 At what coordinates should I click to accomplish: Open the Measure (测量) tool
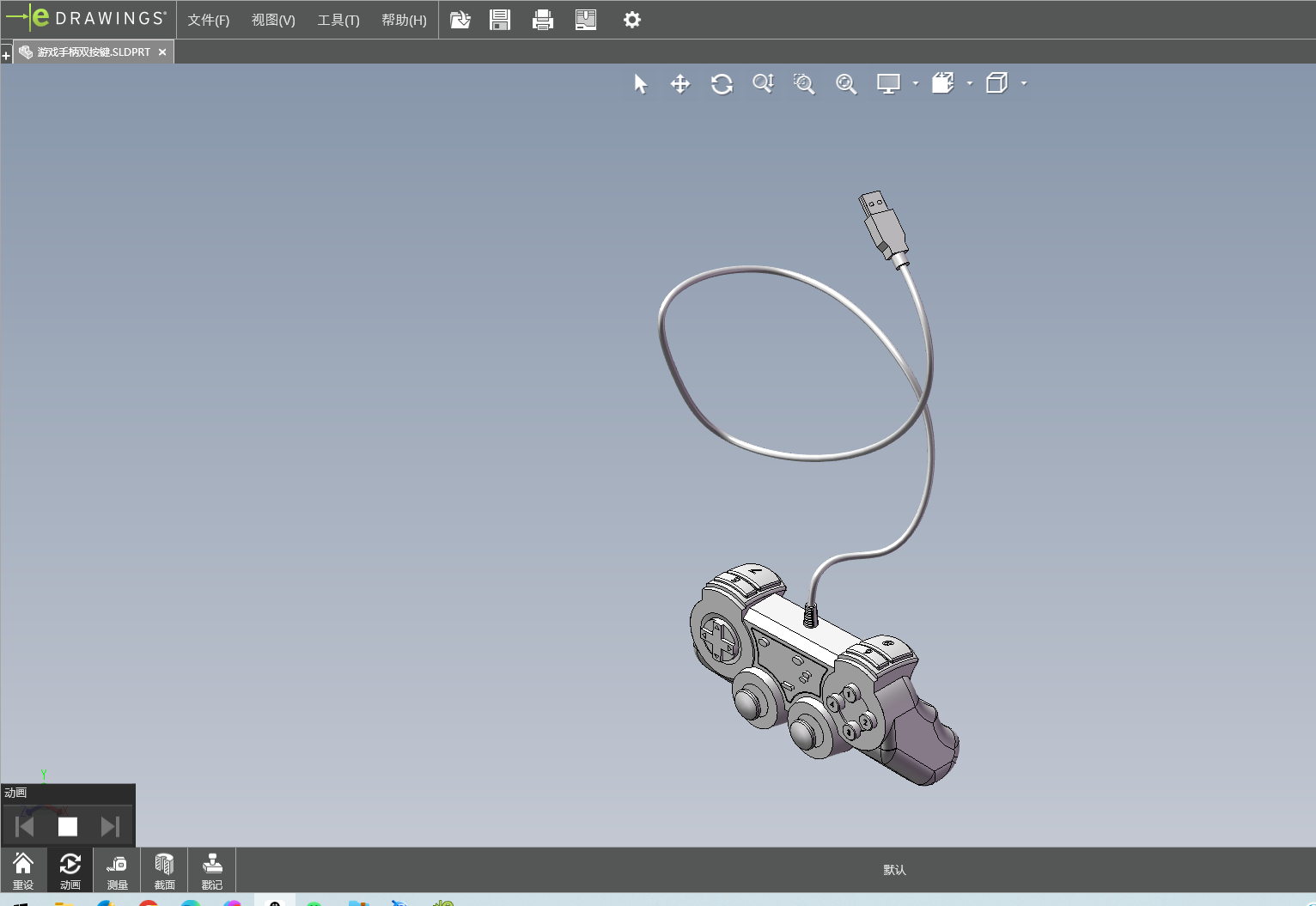(117, 870)
